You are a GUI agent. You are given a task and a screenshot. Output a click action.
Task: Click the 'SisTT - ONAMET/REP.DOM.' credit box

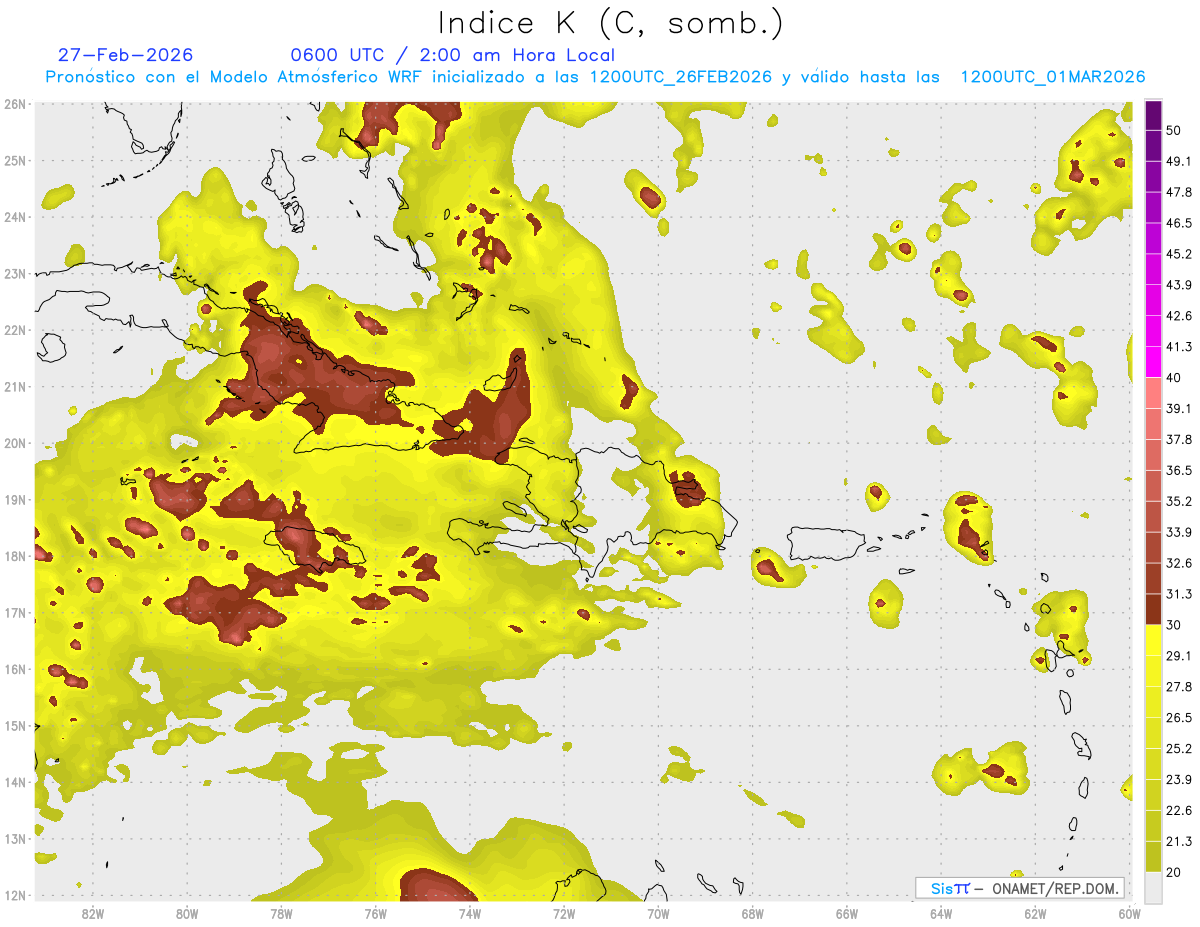tap(1020, 888)
